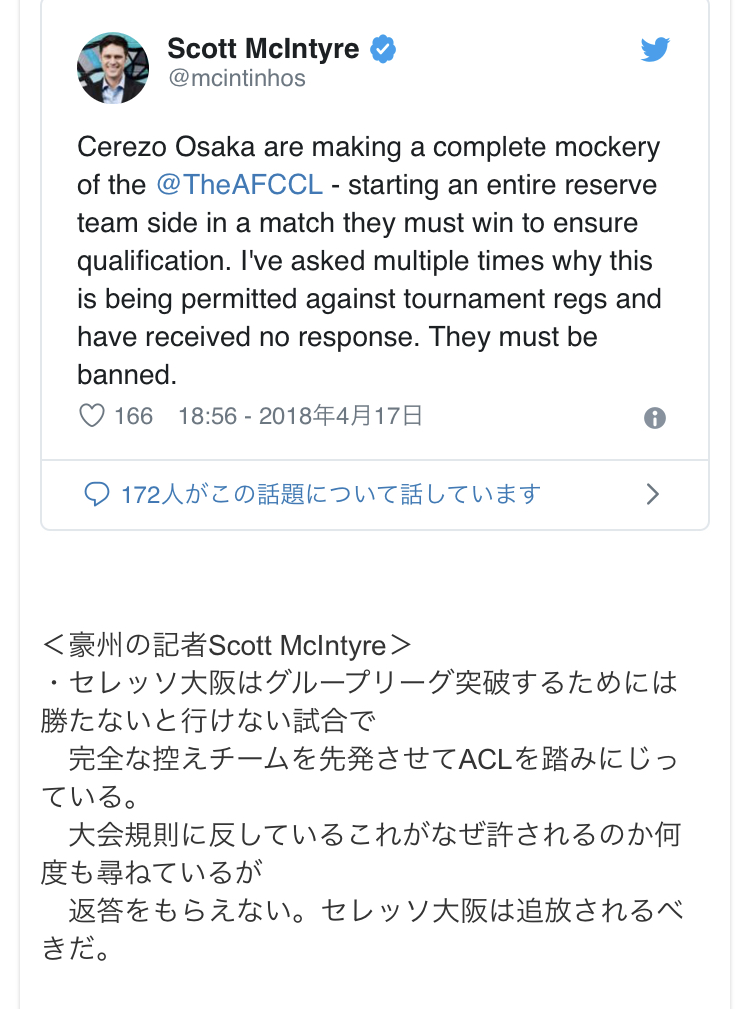The height and width of the screenshot is (1009, 750).
Task: Click the line 大会規則に反しているこれが
Action: 374,835
